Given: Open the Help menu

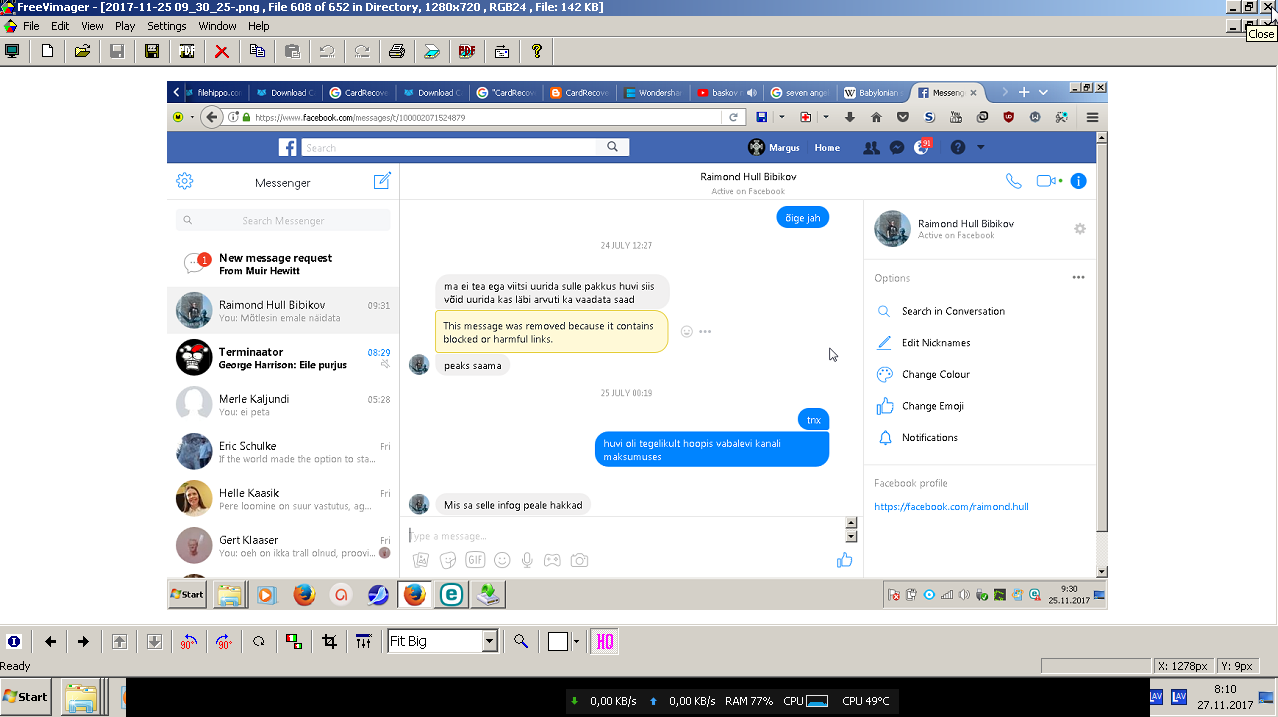Looking at the screenshot, I should [x=259, y=26].
